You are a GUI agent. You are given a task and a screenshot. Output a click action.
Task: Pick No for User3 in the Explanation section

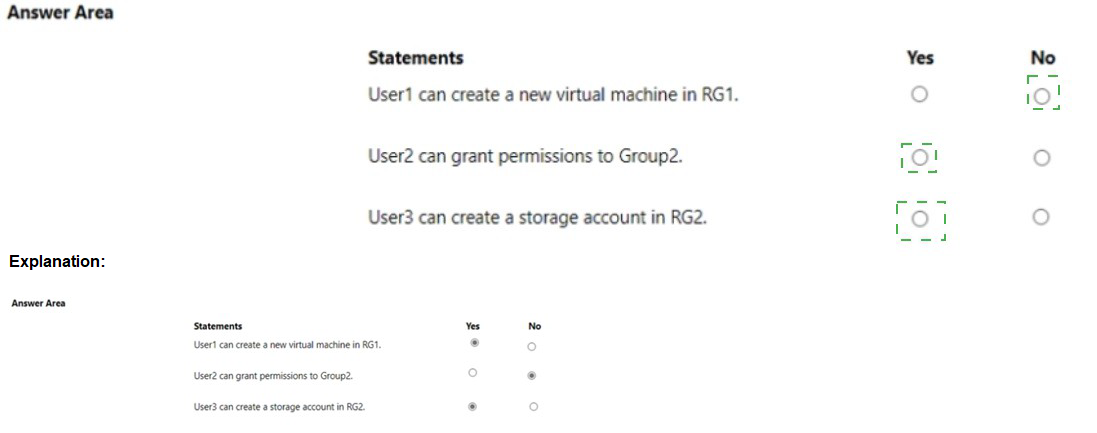pos(533,406)
